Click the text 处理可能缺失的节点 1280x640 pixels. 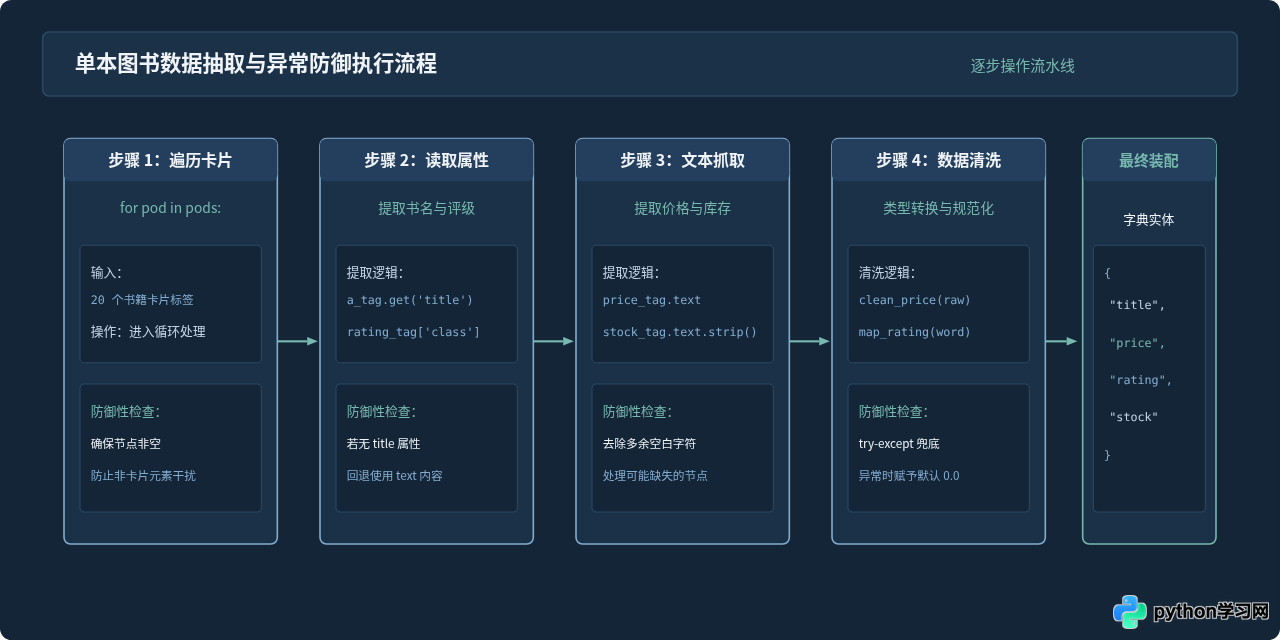tap(655, 475)
